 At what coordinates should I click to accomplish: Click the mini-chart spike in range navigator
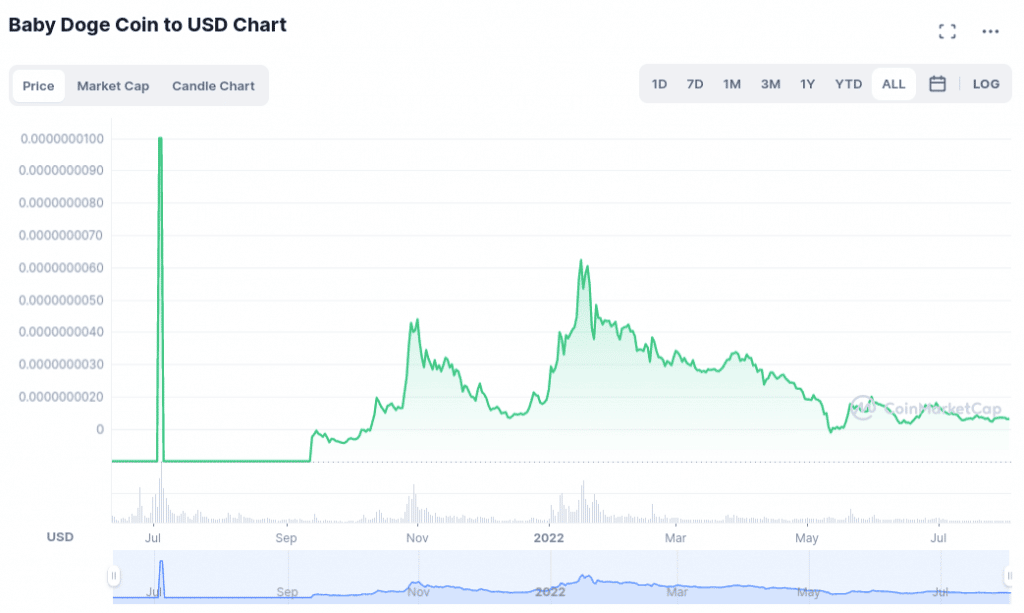[161, 565]
